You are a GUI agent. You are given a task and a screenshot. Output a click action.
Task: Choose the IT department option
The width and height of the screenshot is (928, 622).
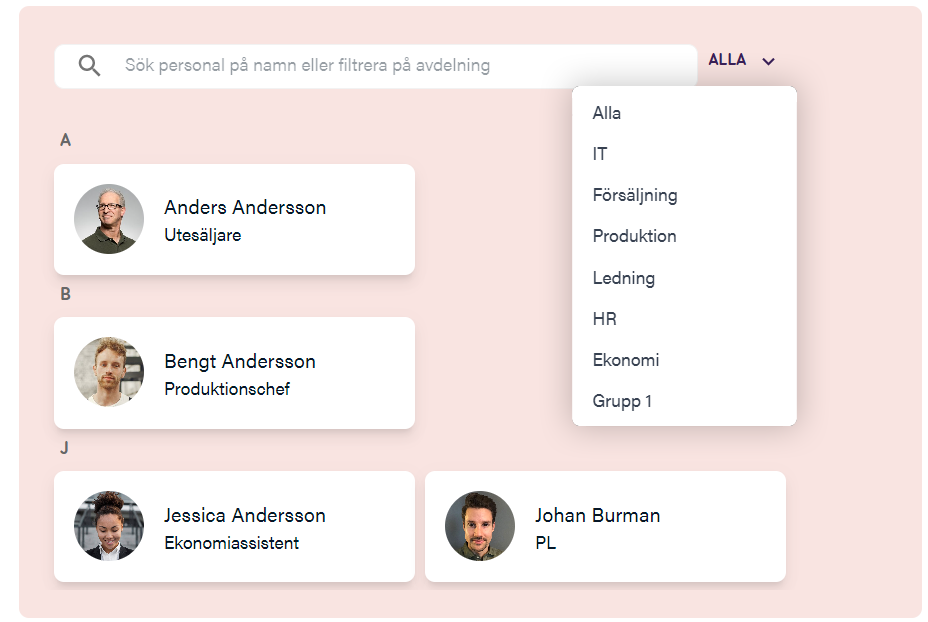[x=600, y=154]
